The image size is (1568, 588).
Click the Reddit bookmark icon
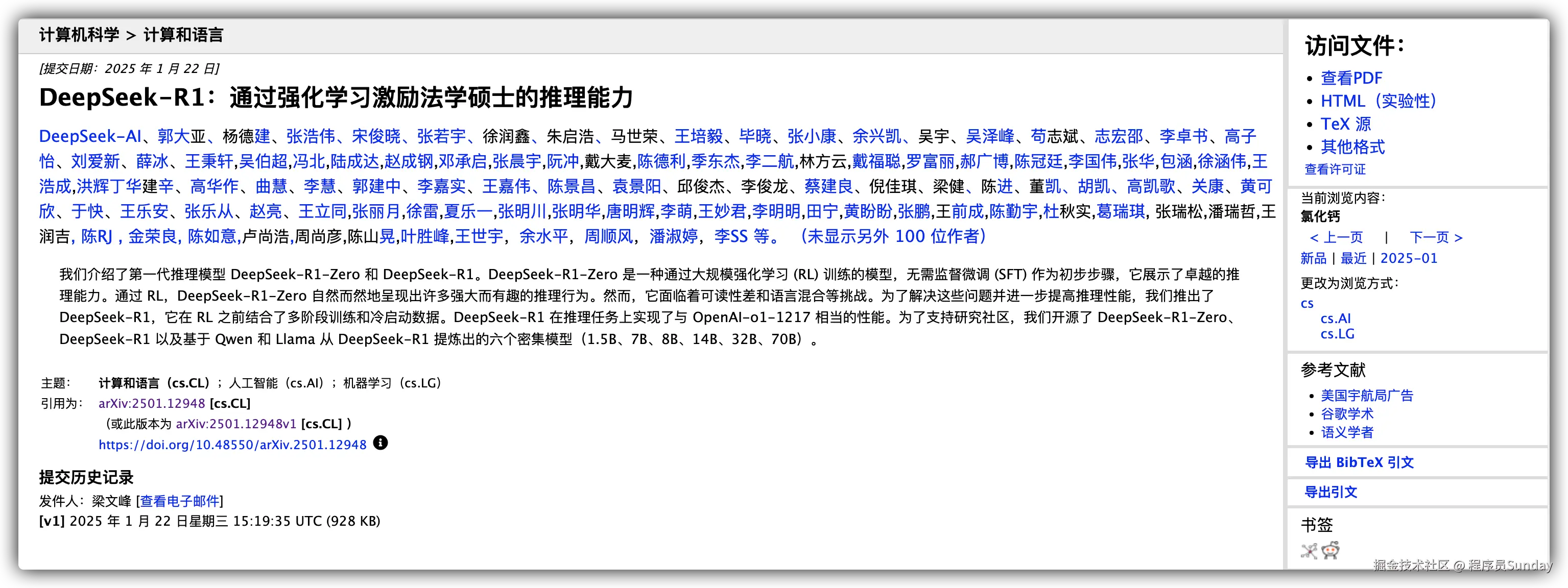pos(1330,550)
